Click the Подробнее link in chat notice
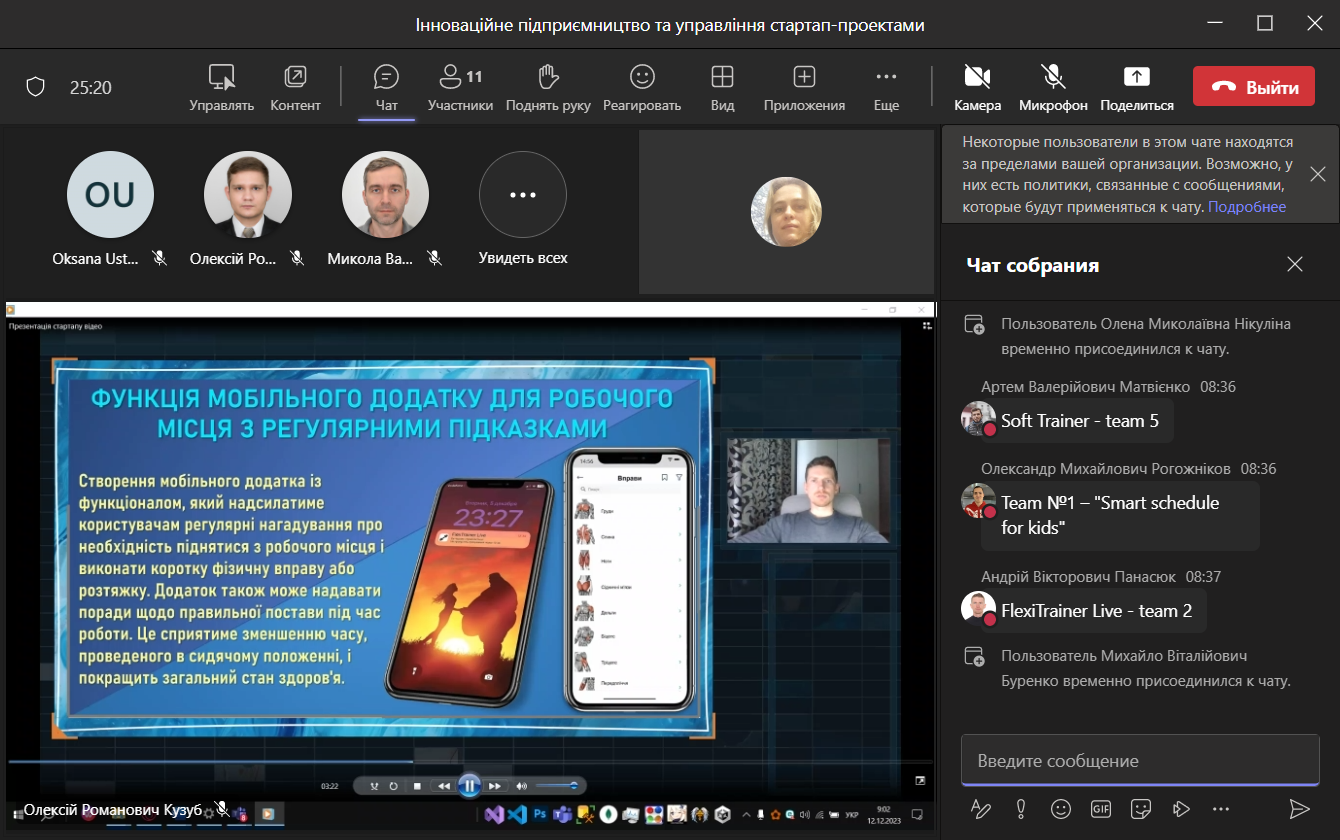The height and width of the screenshot is (840, 1340). pyautogui.click(x=1247, y=207)
